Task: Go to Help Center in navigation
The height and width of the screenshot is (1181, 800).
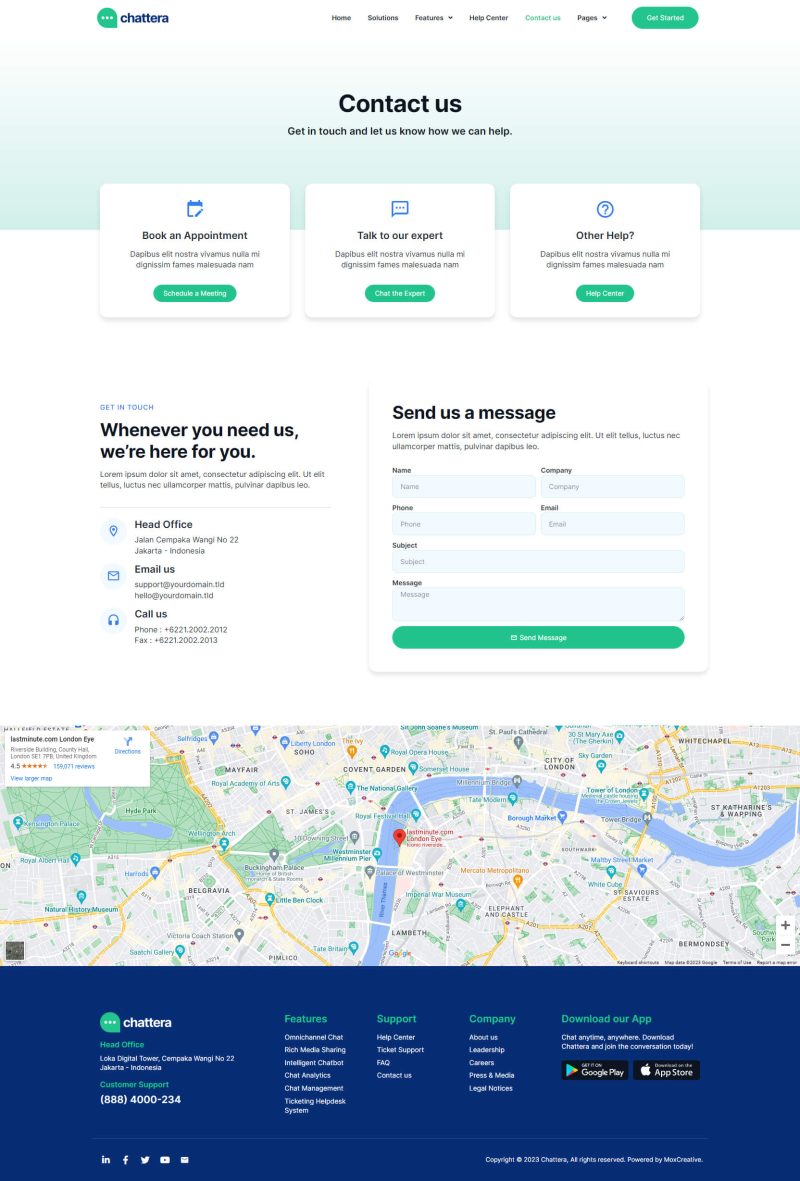Action: [488, 18]
